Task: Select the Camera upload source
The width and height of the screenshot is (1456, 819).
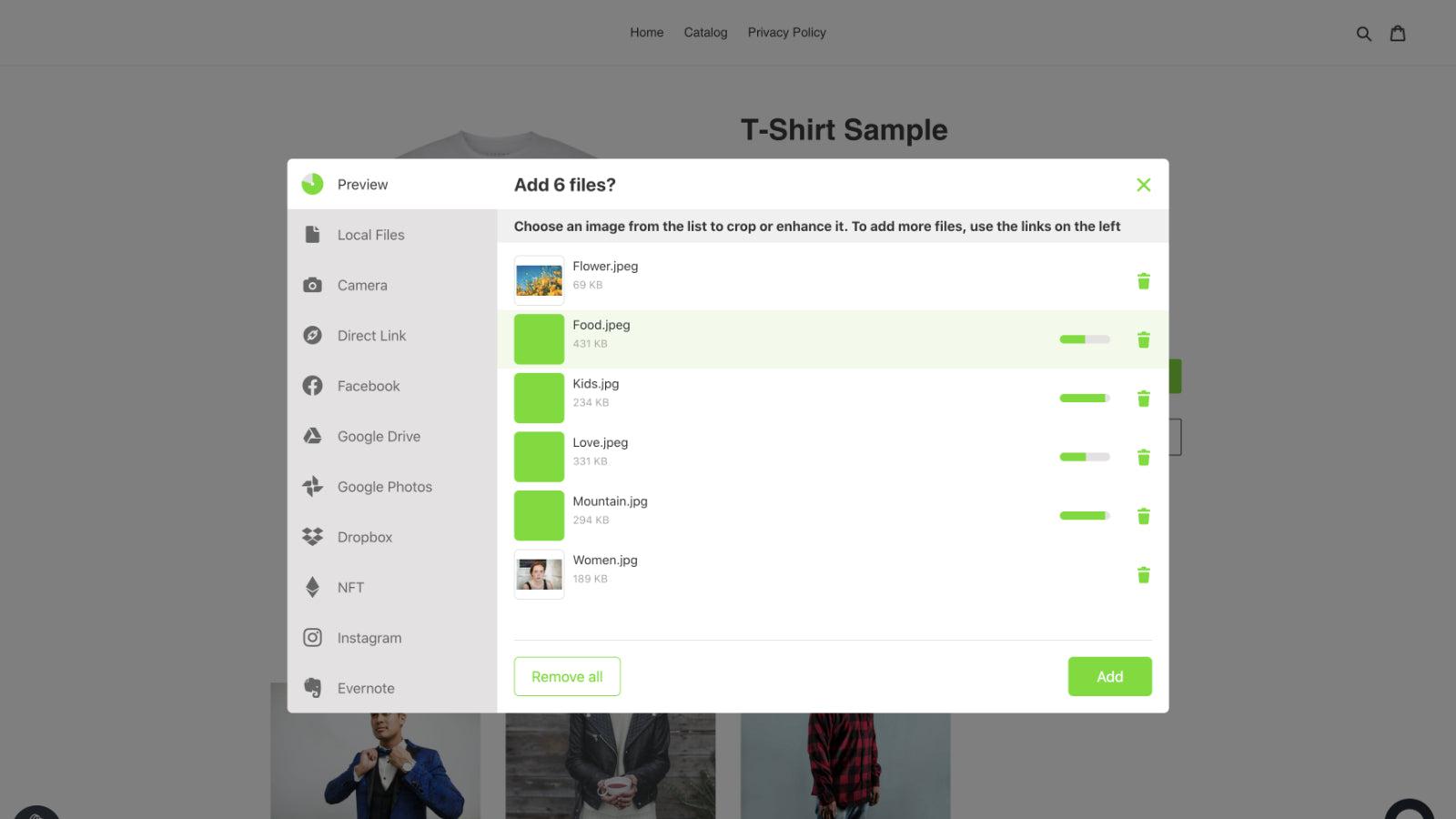Action: [x=362, y=285]
